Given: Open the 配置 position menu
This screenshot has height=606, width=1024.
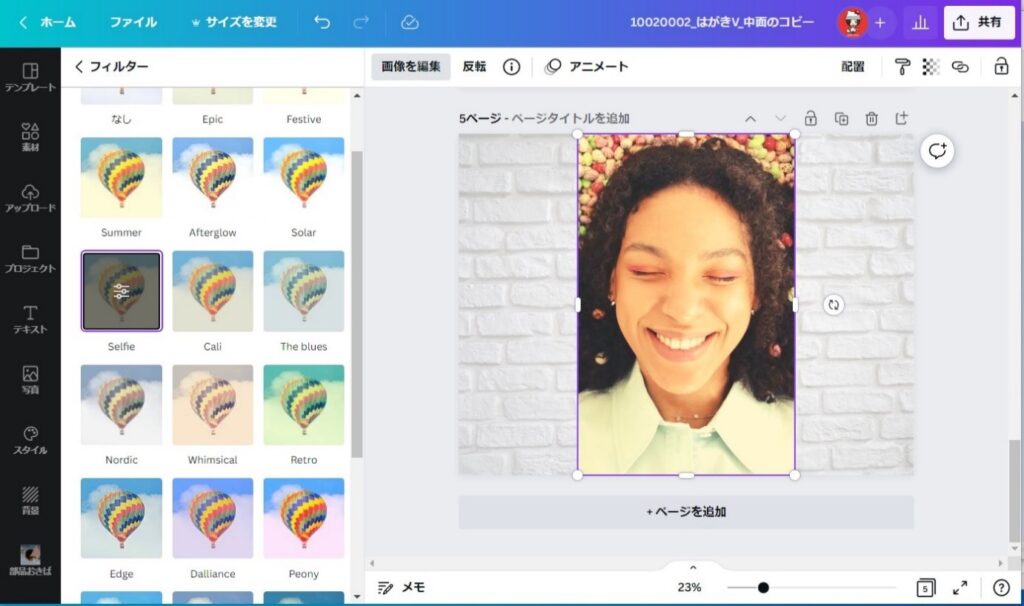Looking at the screenshot, I should coord(852,67).
